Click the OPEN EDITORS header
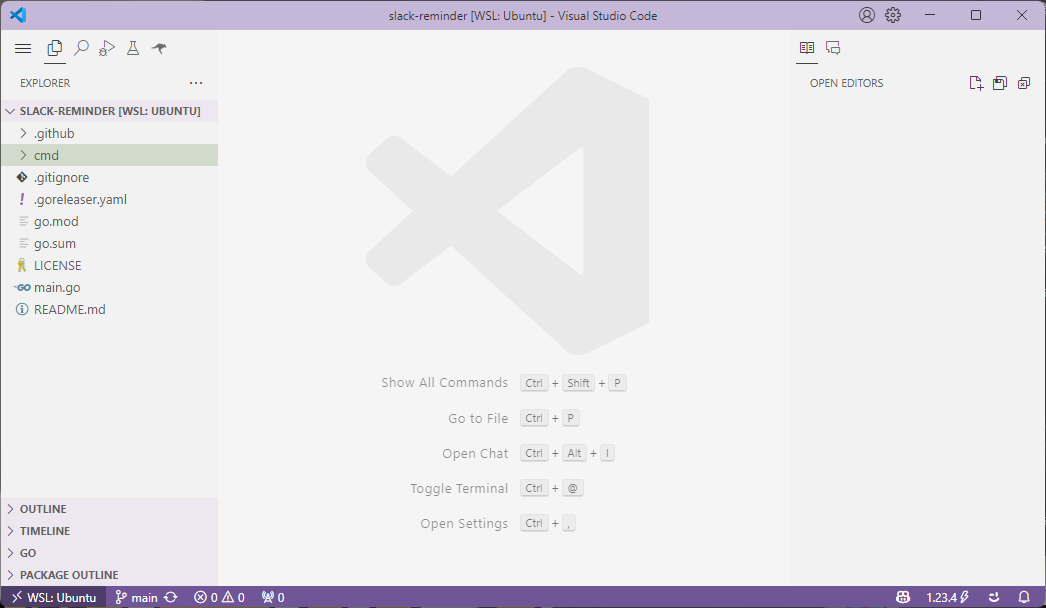Viewport: 1046px width, 608px height. pyautogui.click(x=847, y=83)
